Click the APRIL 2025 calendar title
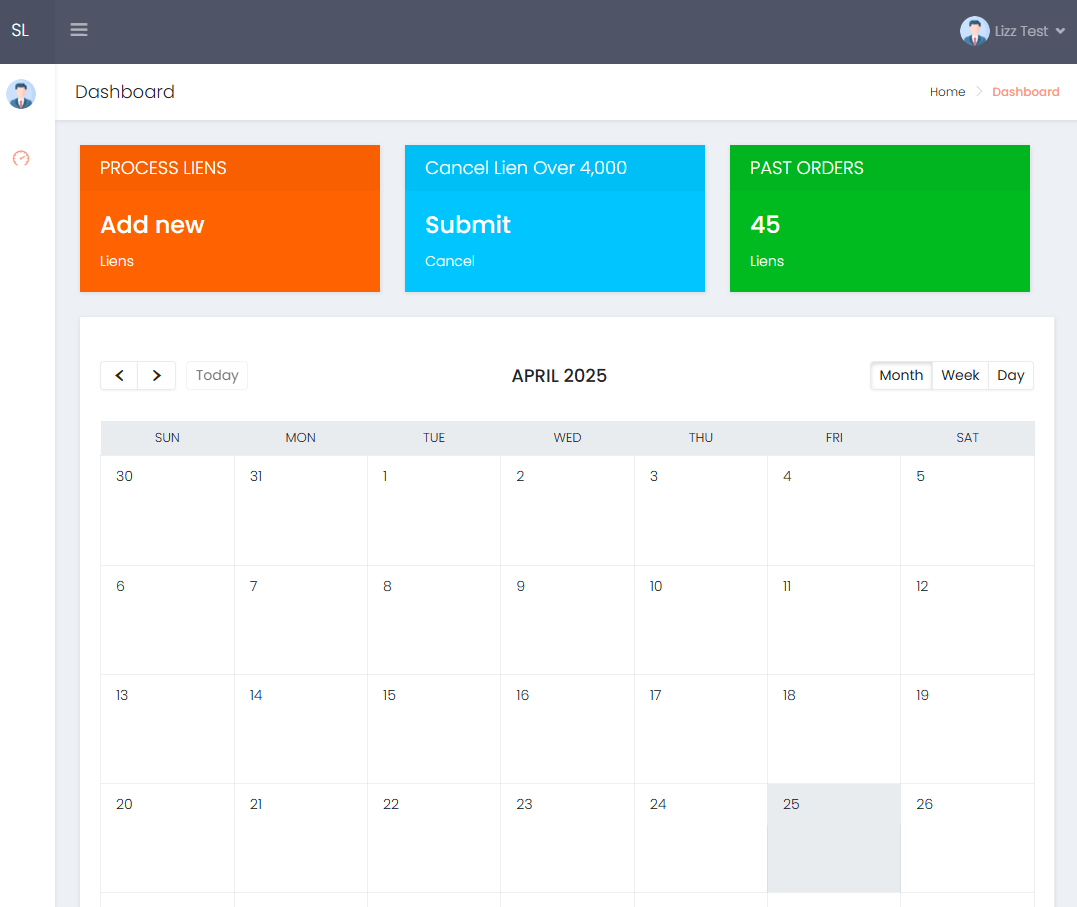The width and height of the screenshot is (1077, 907). (559, 376)
